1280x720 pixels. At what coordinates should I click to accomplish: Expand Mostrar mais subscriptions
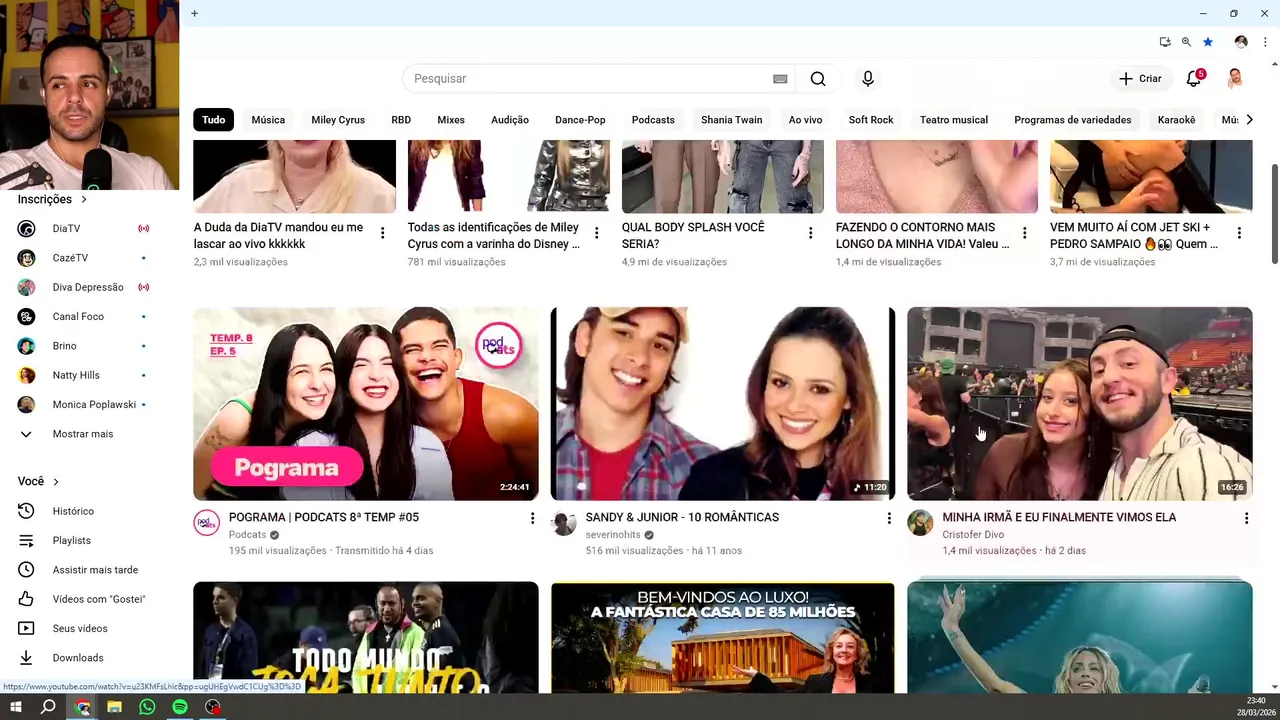click(x=85, y=434)
